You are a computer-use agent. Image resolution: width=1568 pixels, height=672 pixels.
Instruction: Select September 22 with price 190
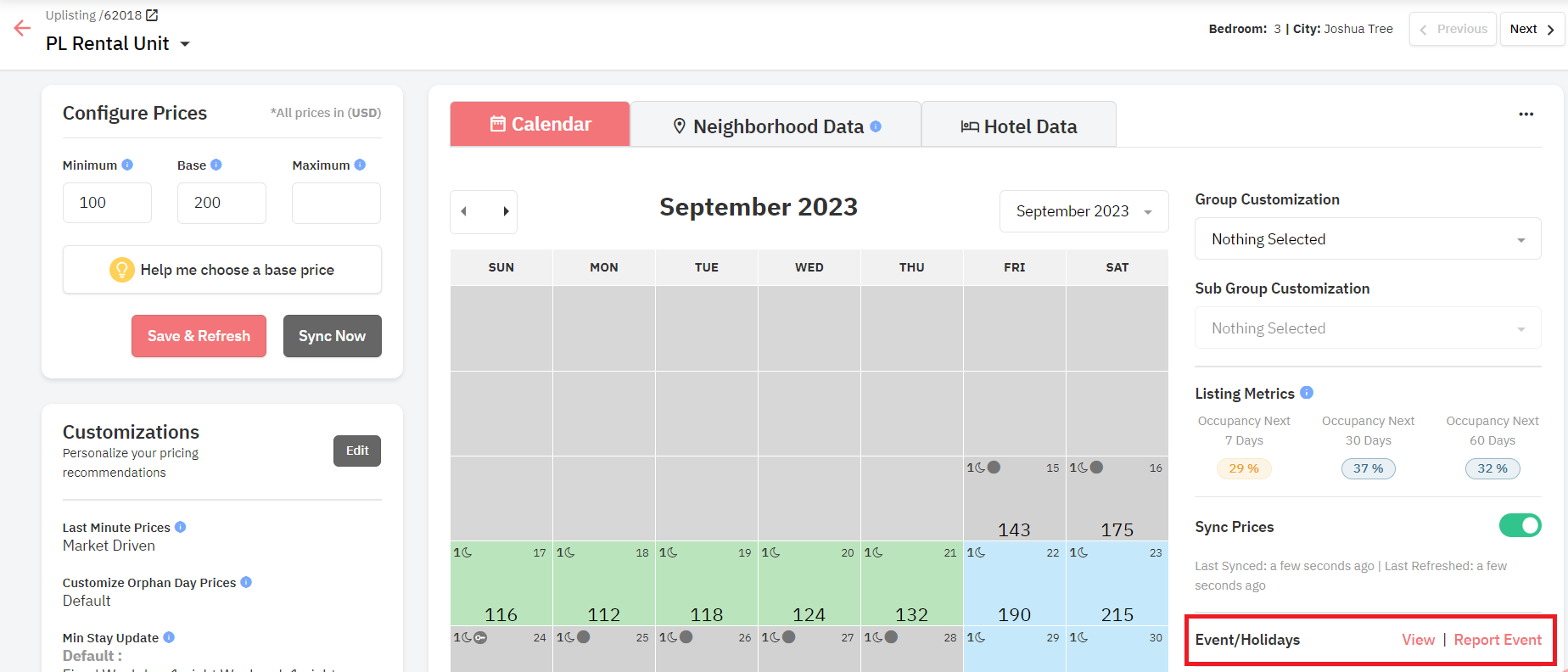pos(1015,584)
